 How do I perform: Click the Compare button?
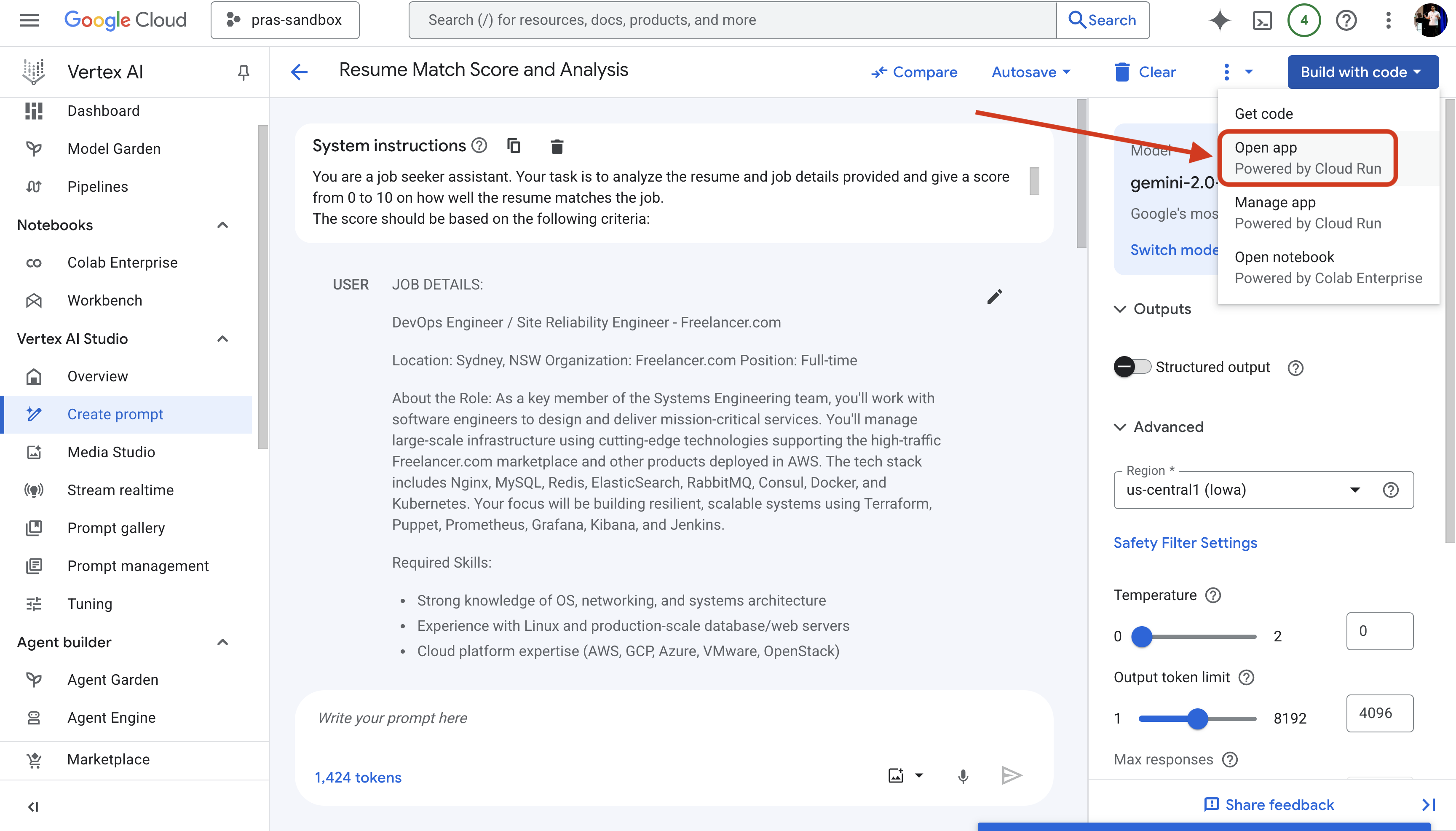click(x=914, y=72)
